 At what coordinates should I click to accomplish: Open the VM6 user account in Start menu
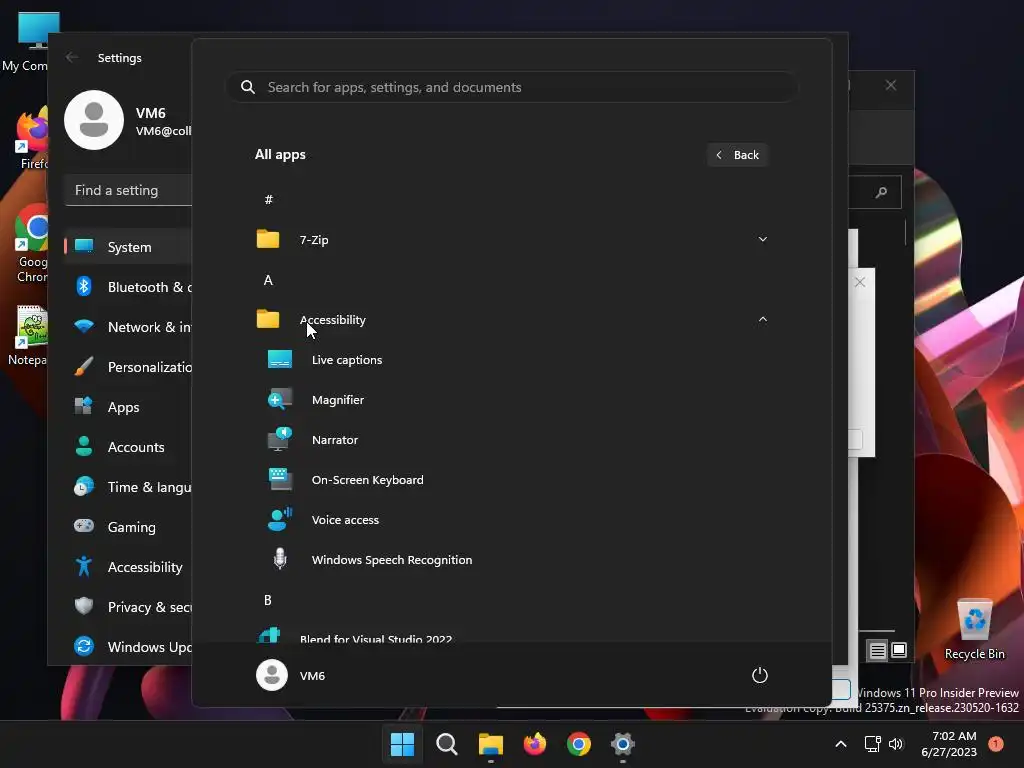click(291, 675)
